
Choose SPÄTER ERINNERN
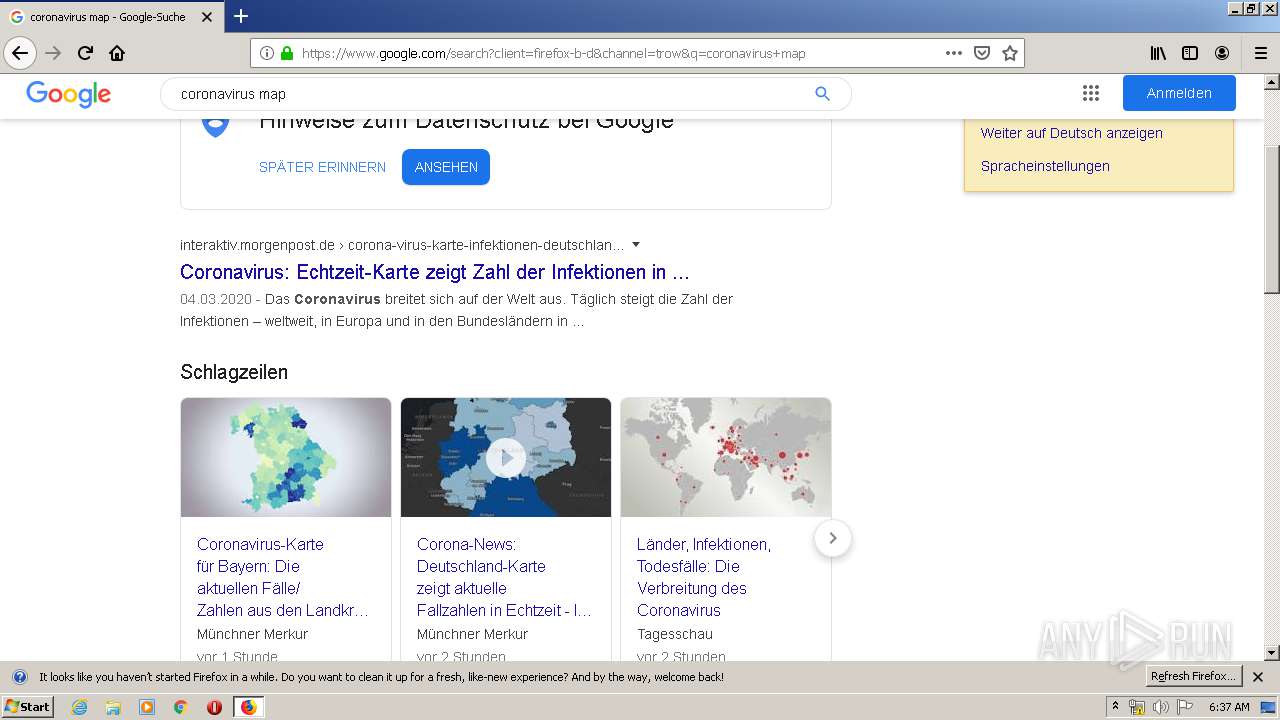322,167
